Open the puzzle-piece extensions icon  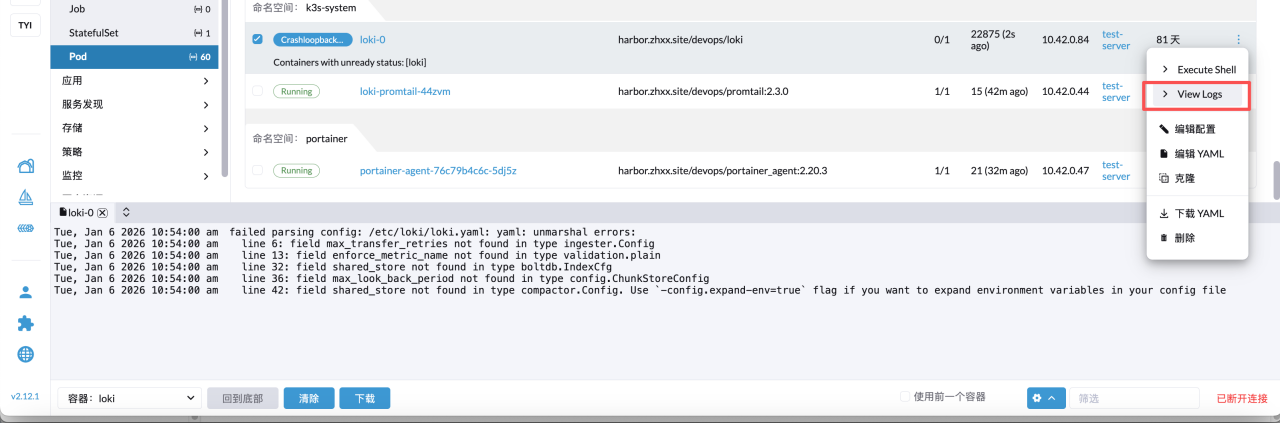coord(26,323)
